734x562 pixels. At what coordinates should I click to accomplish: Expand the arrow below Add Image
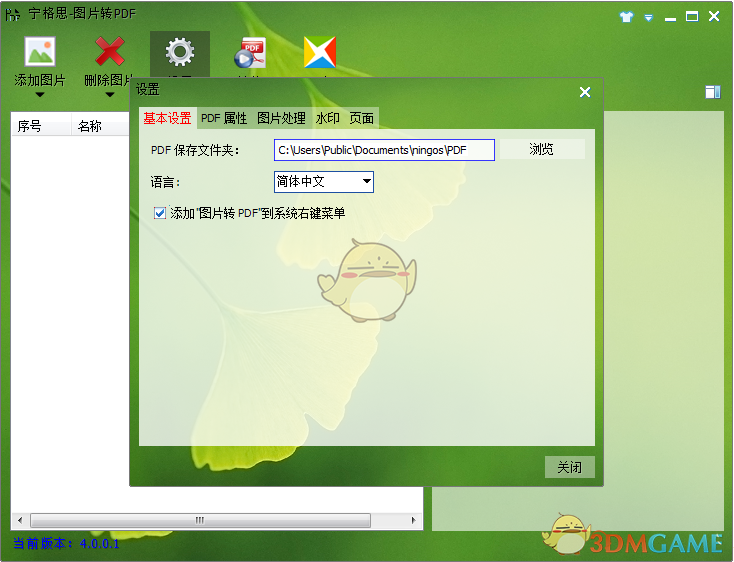pyautogui.click(x=40, y=96)
